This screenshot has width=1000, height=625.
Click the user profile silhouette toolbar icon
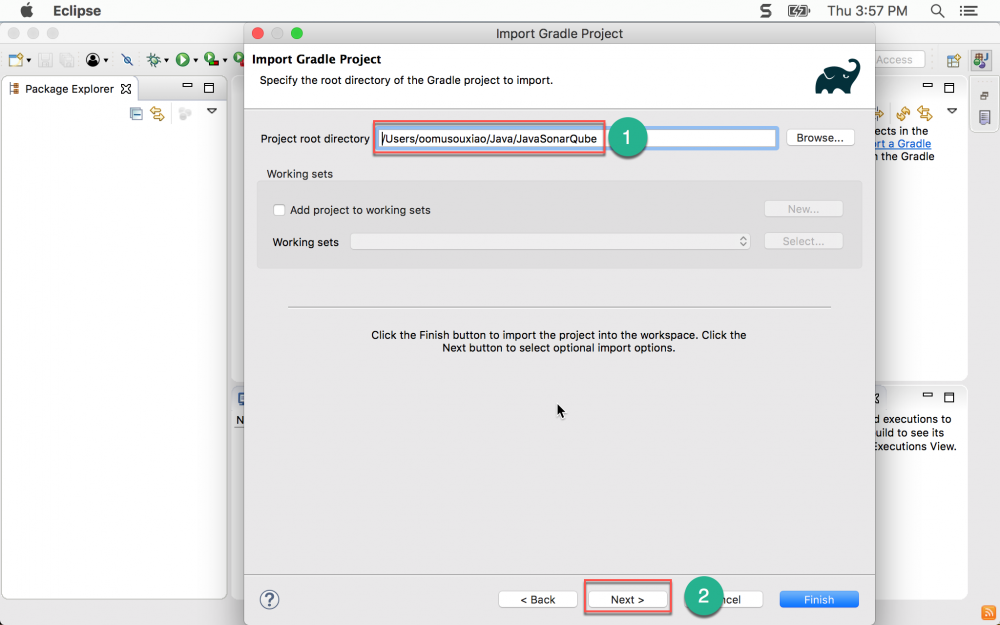[93, 60]
